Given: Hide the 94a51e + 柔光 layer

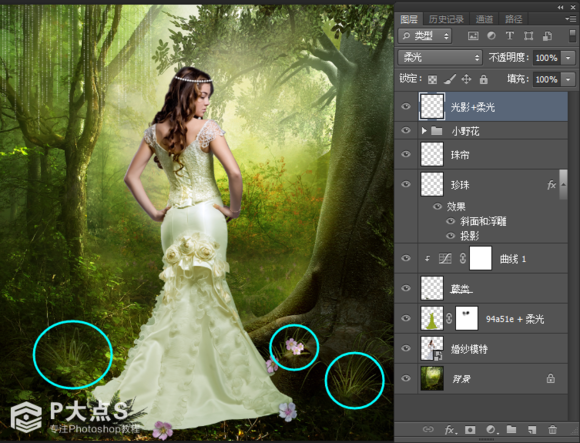Looking at the screenshot, I should click(406, 318).
